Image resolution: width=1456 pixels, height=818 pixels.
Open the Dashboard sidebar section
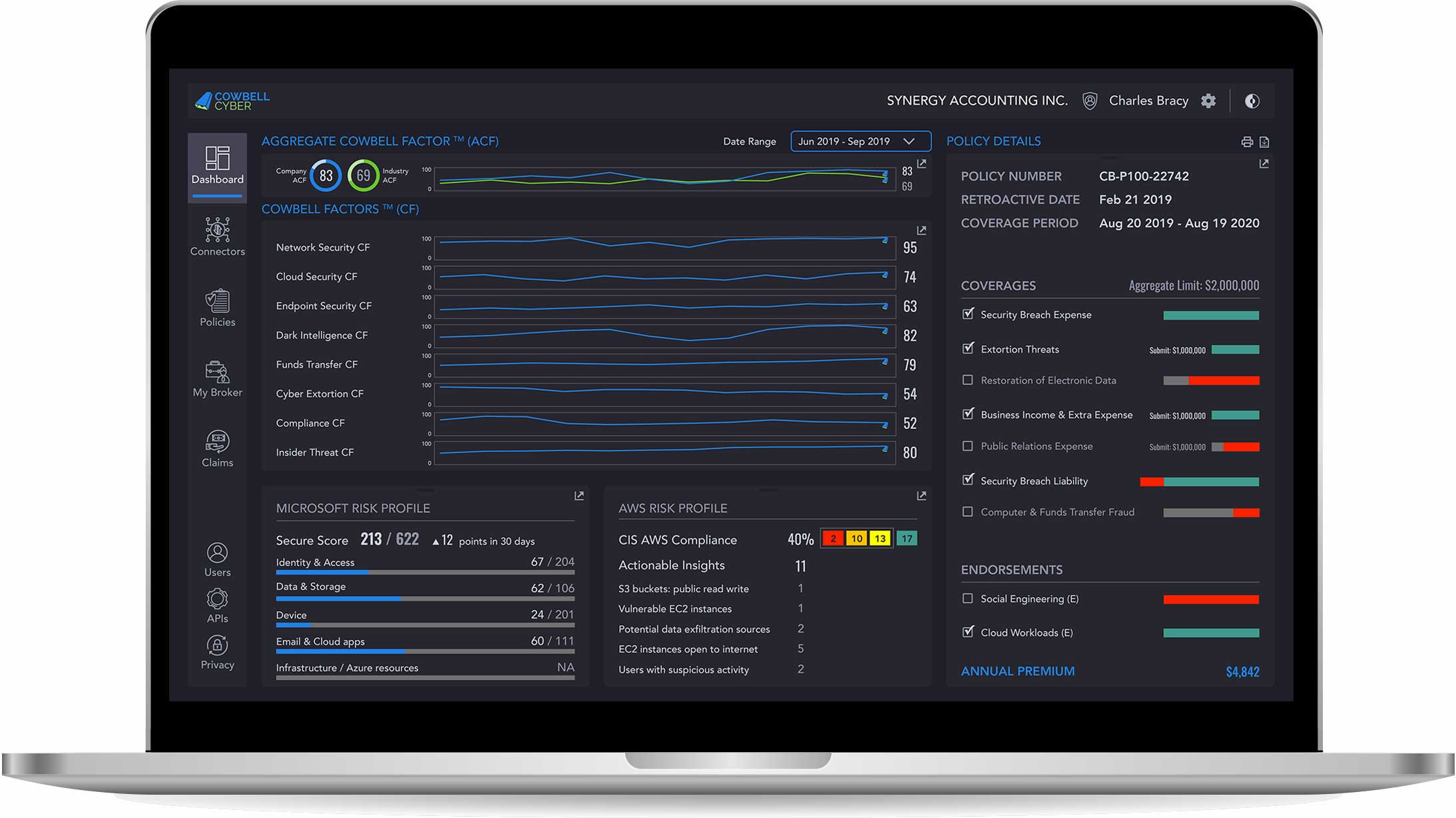point(217,167)
